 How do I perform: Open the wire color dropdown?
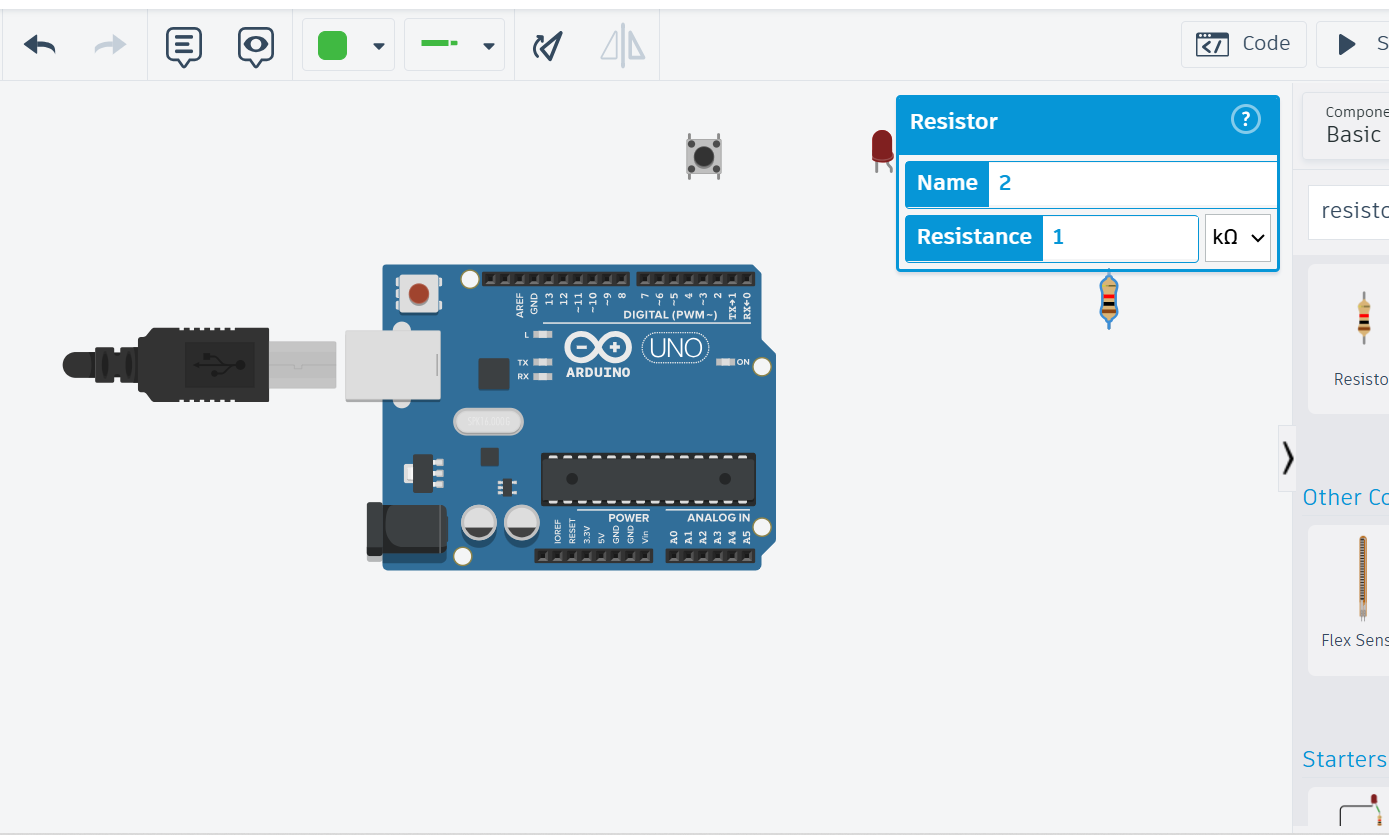coord(378,45)
